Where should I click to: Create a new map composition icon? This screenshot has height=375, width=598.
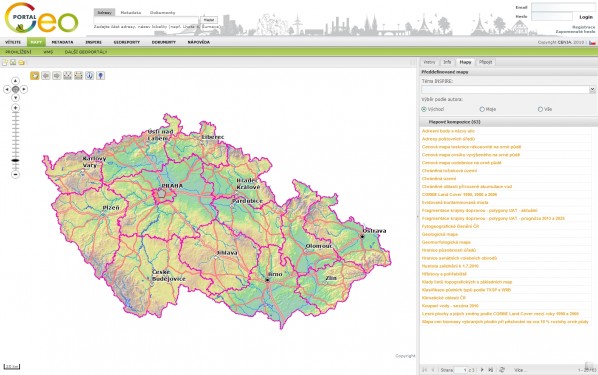[x=5, y=62]
